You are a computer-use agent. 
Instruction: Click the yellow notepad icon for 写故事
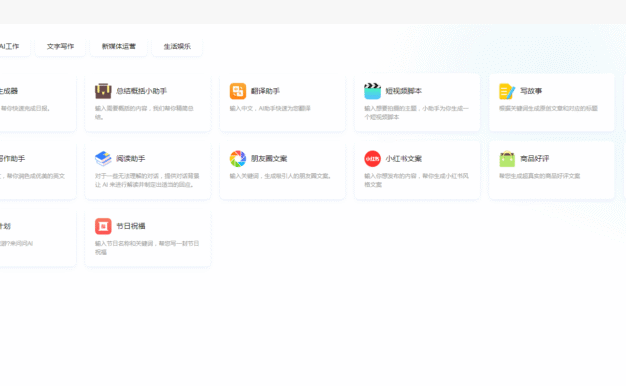(507, 91)
